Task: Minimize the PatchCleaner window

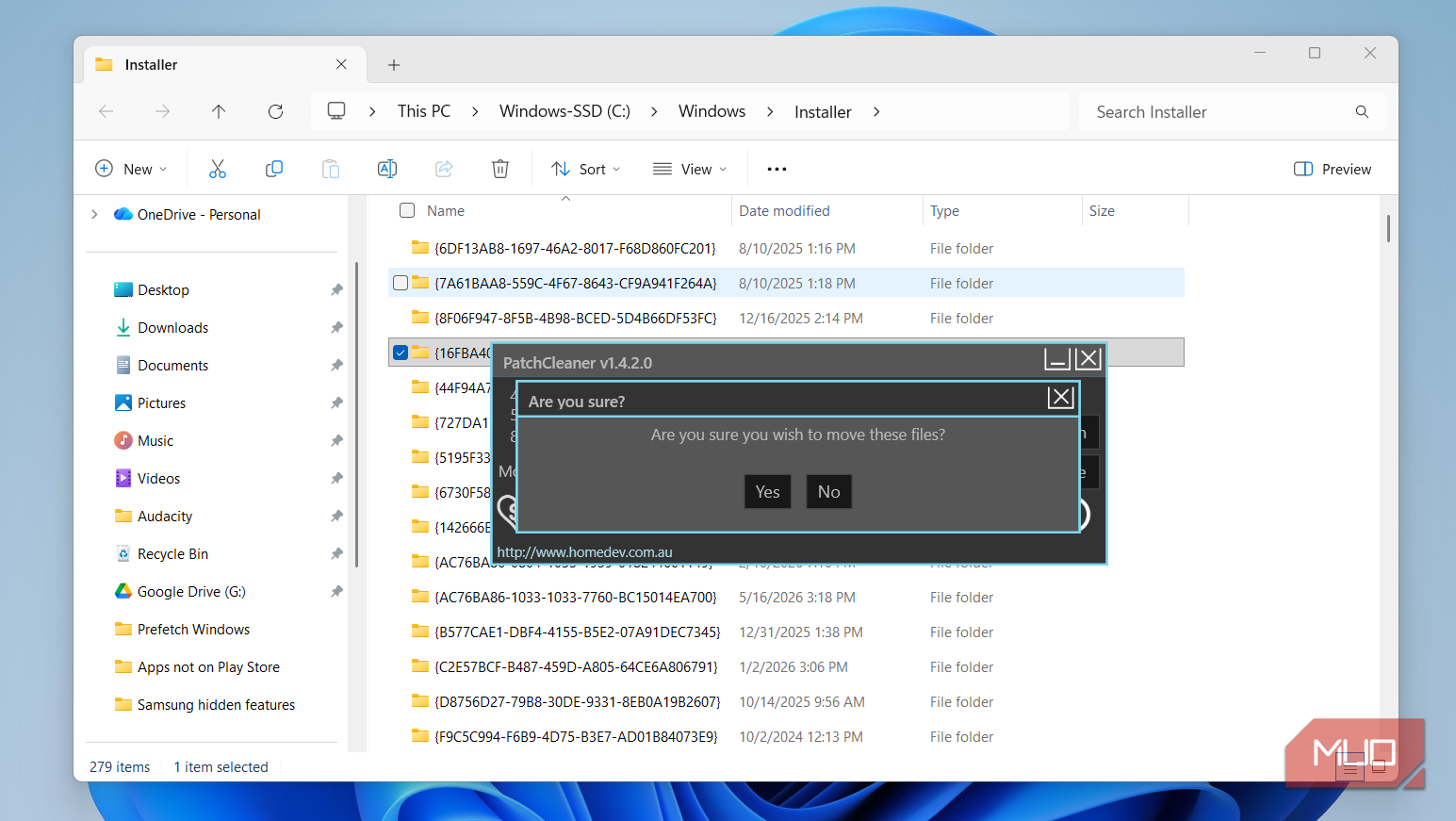Action: point(1057,358)
